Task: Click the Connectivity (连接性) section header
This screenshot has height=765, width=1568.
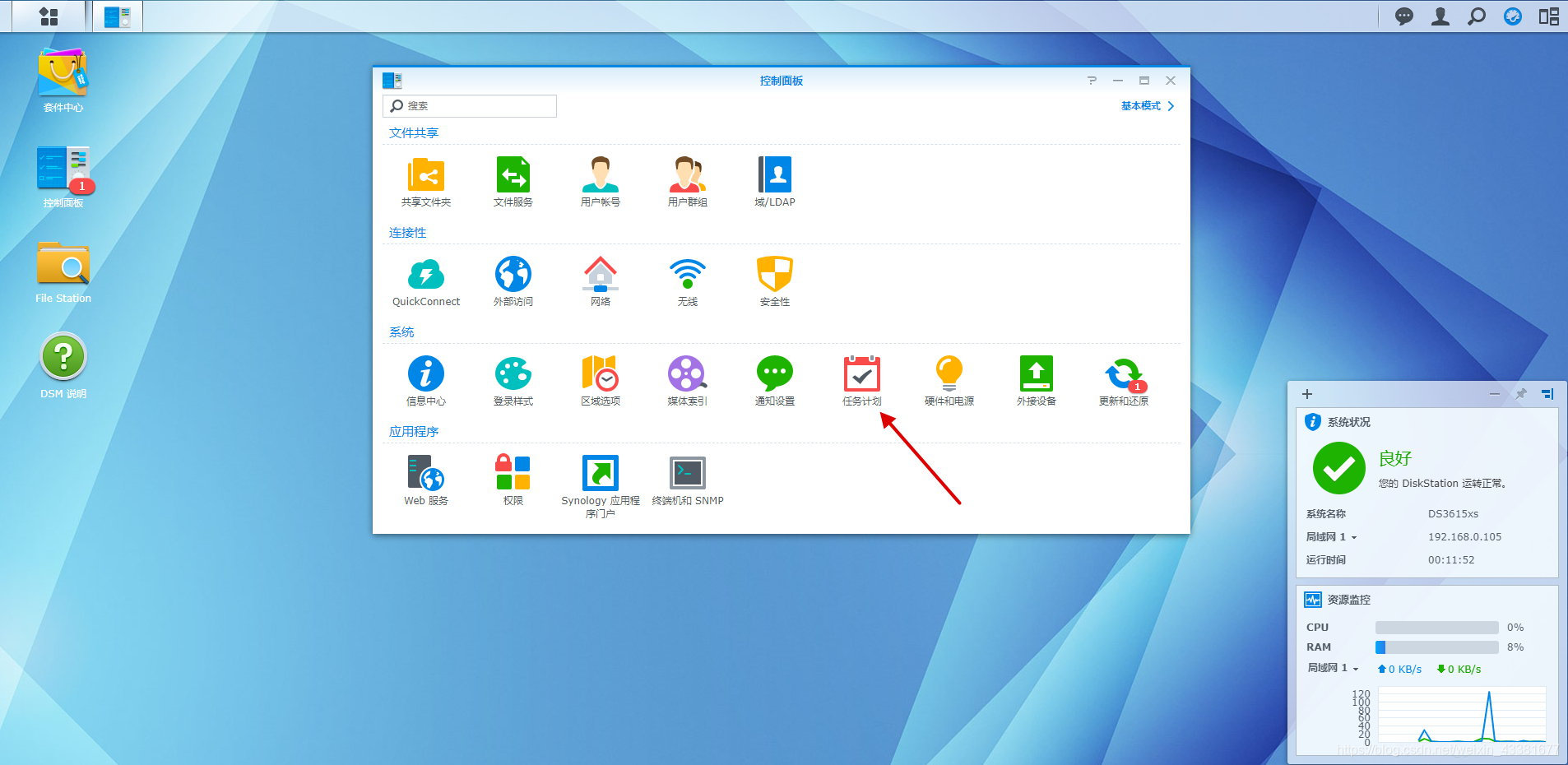Action: tap(408, 233)
